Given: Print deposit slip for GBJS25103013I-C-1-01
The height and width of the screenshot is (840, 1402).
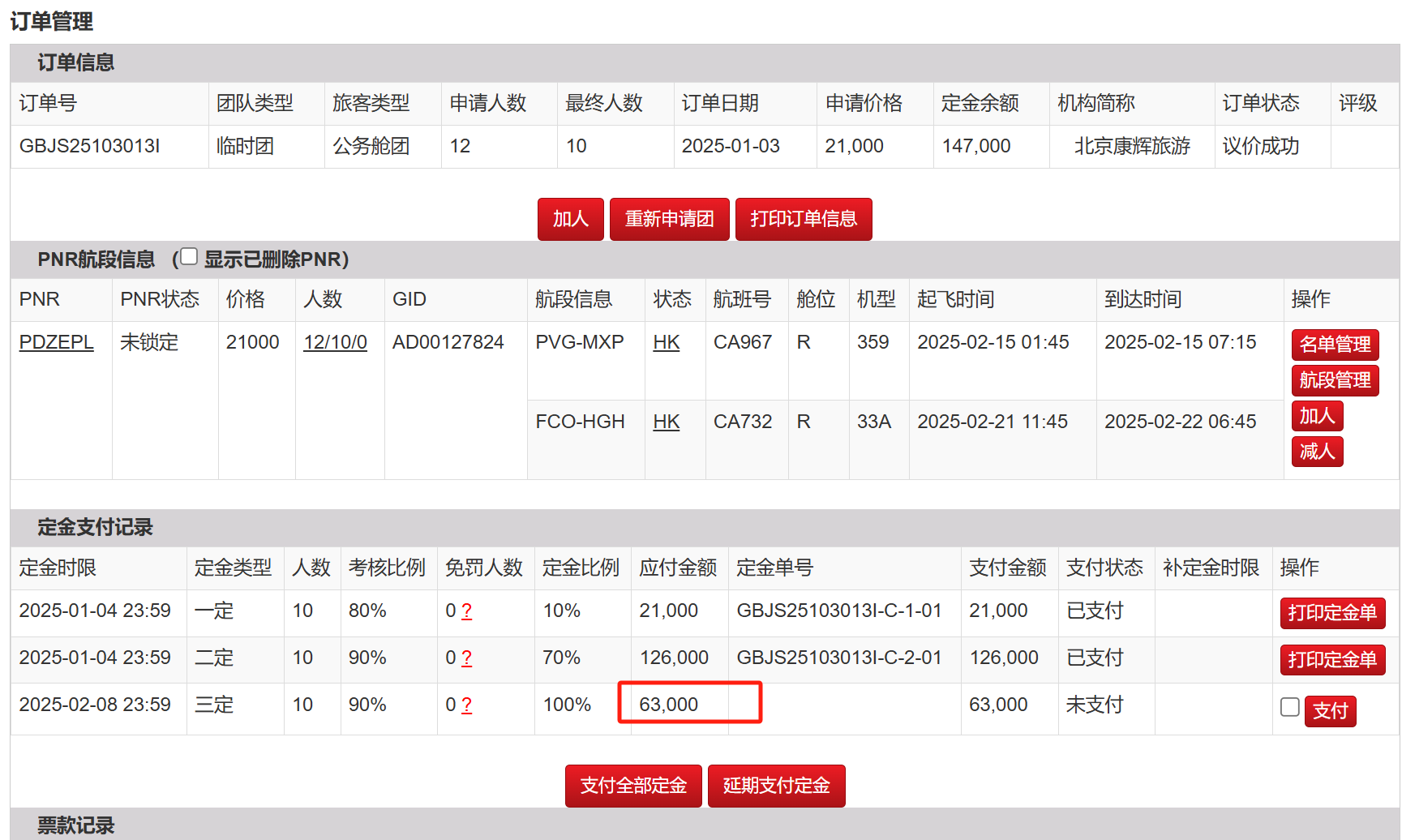Looking at the screenshot, I should (x=1331, y=613).
